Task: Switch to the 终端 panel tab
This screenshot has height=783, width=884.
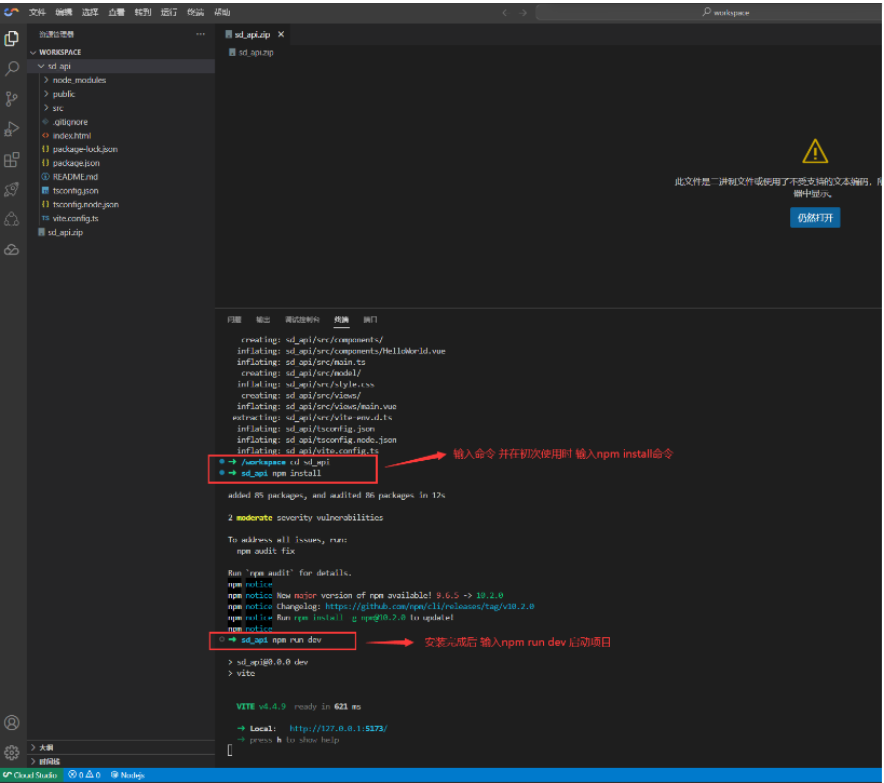Action: (341, 320)
